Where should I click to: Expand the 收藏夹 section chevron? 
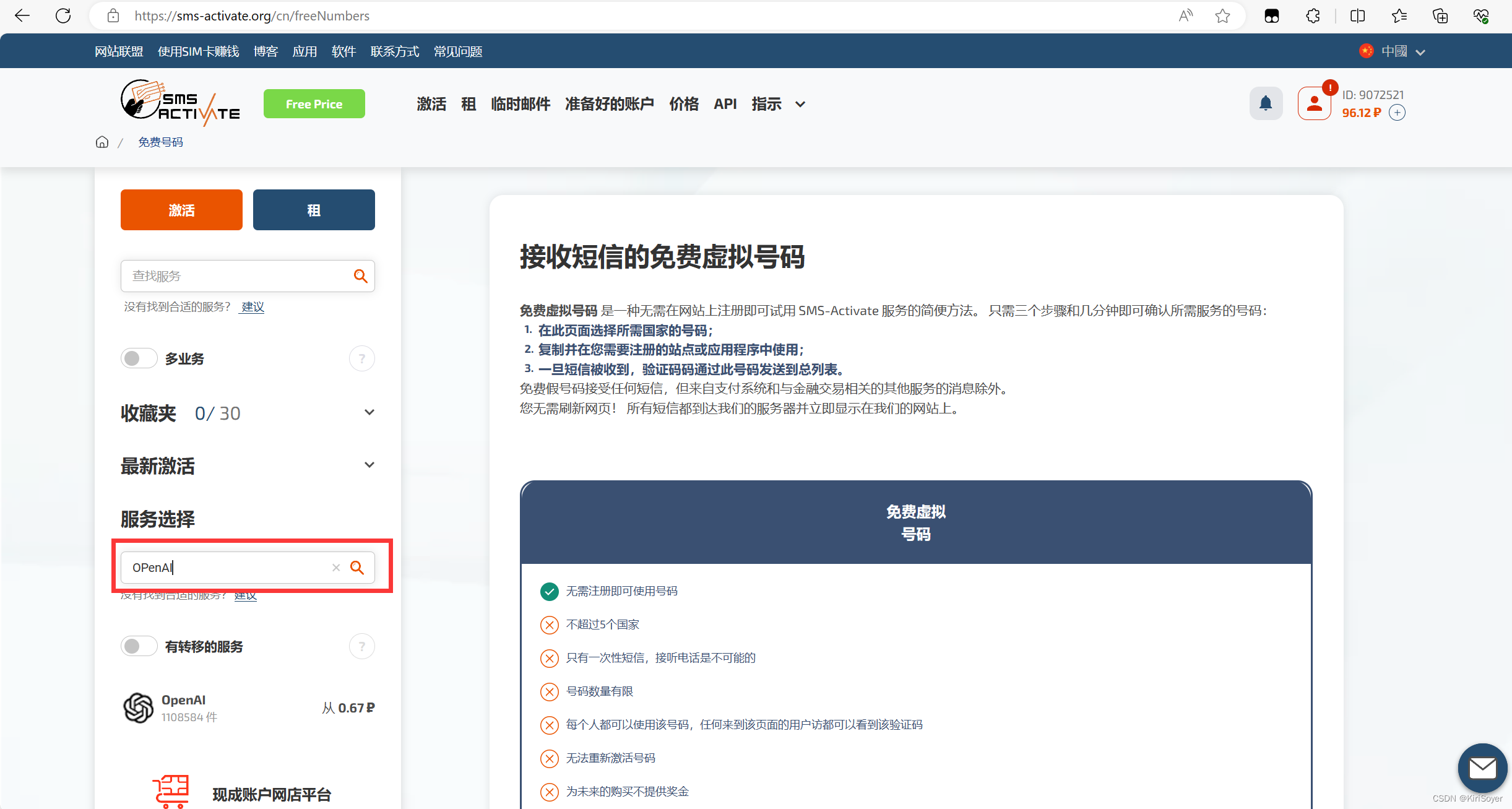click(369, 412)
